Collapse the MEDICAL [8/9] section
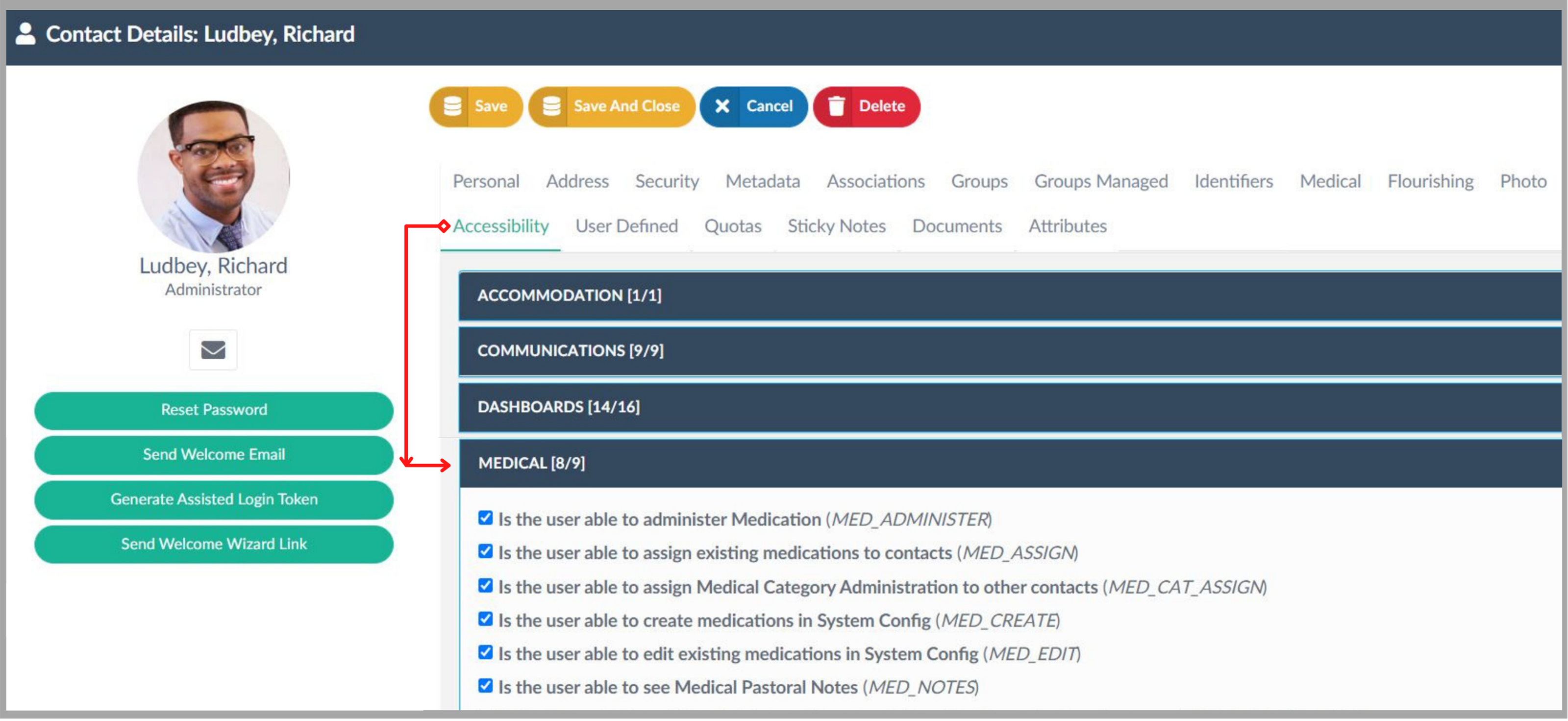 [x=531, y=464]
